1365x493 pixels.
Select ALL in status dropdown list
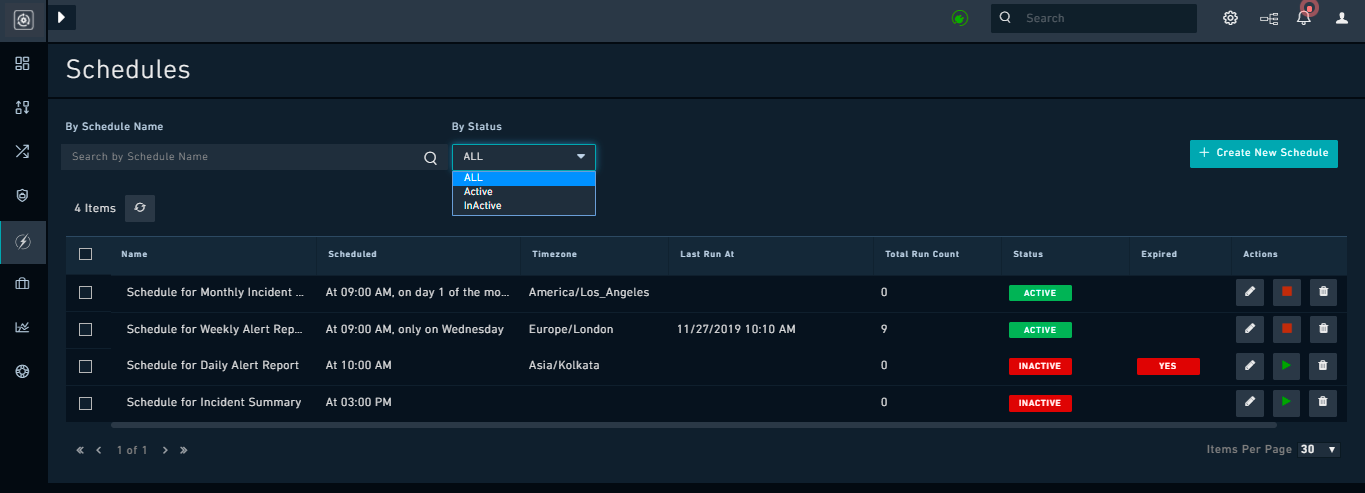524,178
